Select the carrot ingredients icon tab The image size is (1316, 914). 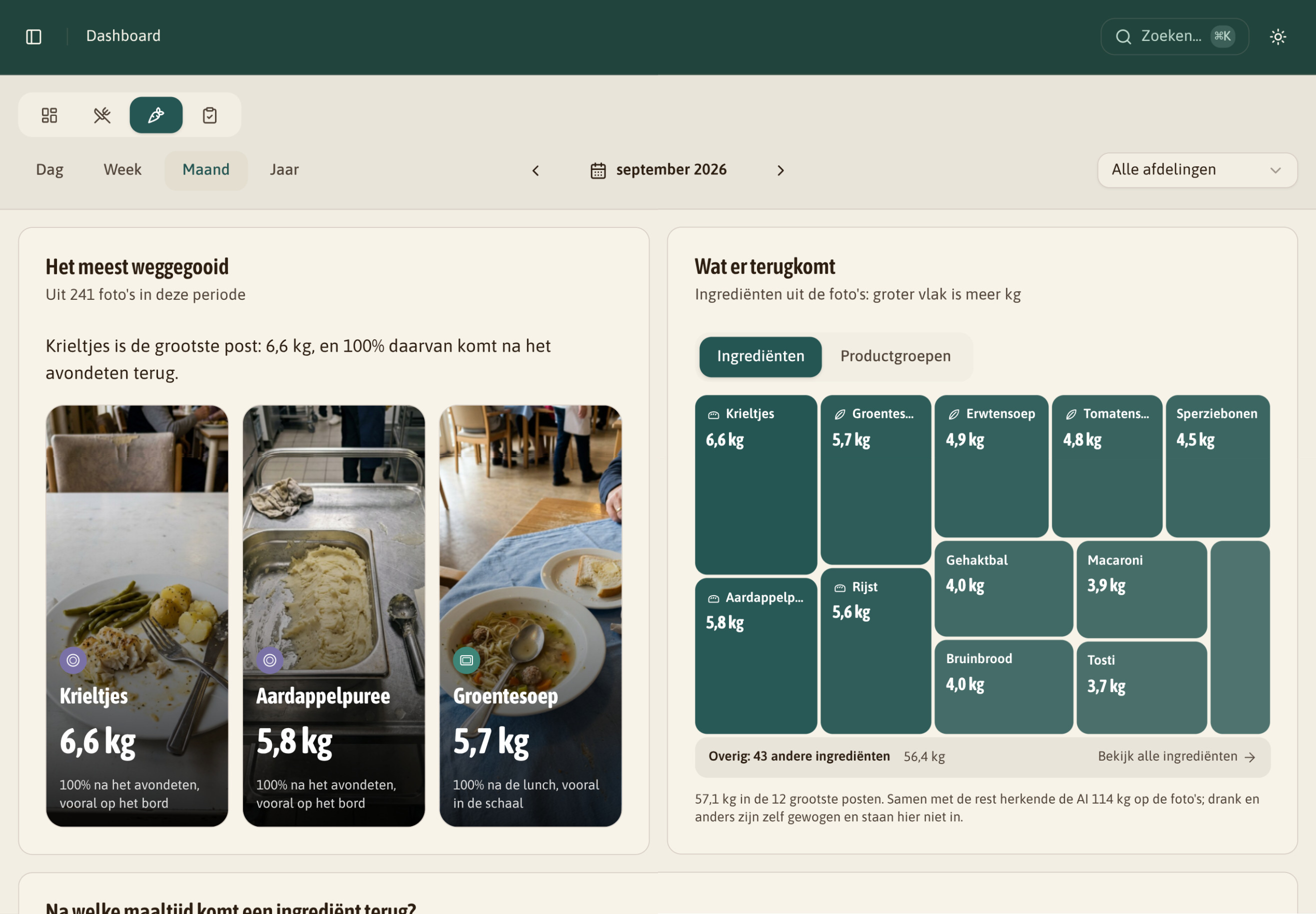coord(156,115)
